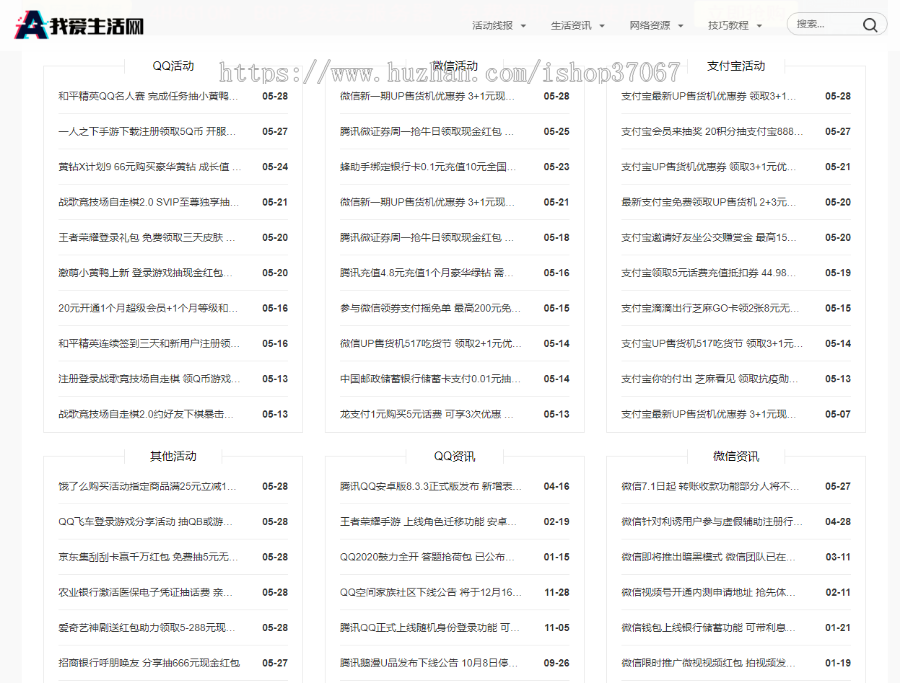
Task: Open the 支付宝活动 section heading
Action: 736,66
